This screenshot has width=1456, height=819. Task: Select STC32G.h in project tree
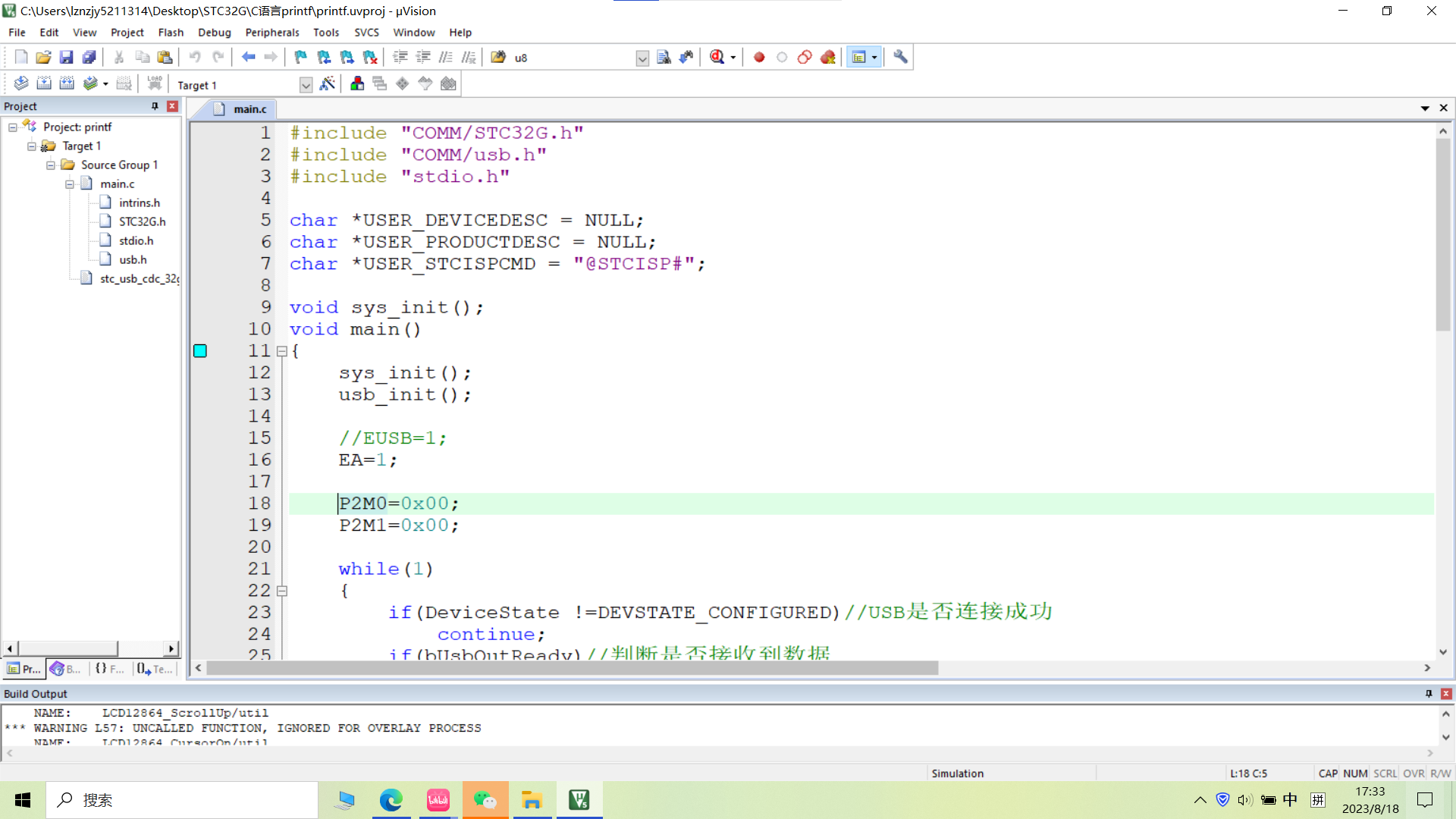[x=142, y=221]
